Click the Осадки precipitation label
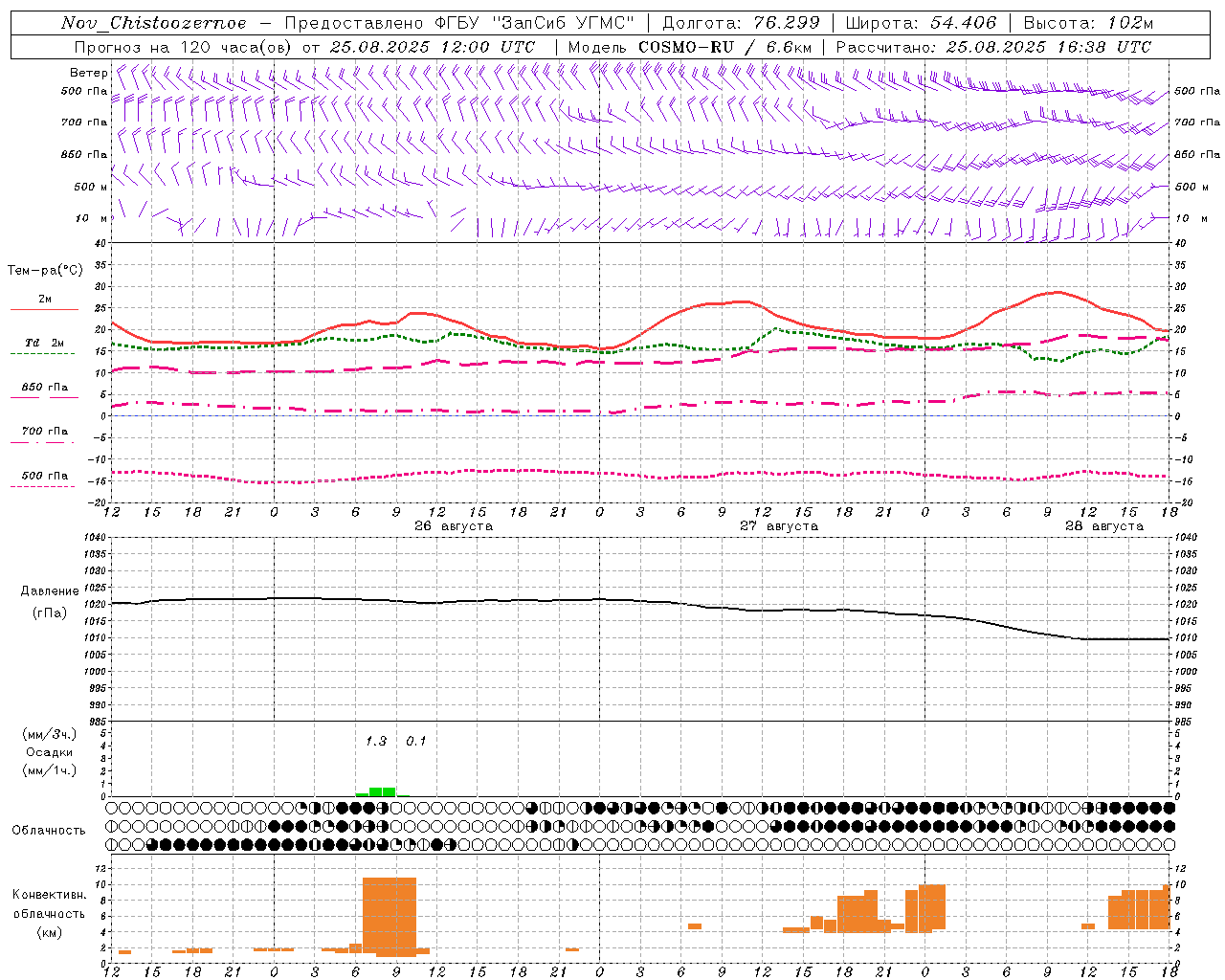Image resolution: width=1225 pixels, height=980 pixels. [x=50, y=752]
